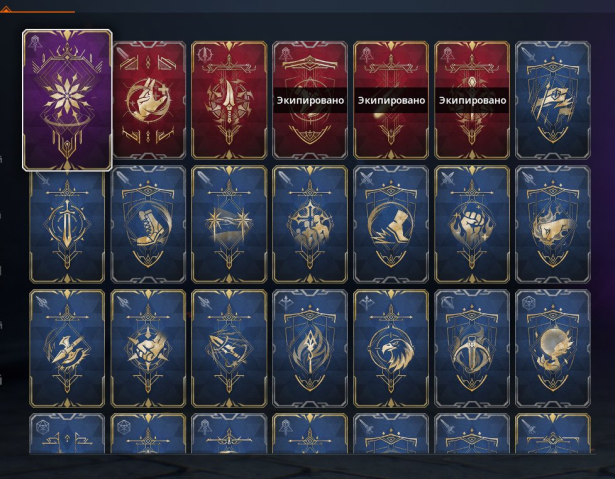Select the blue glowing orb card
The height and width of the screenshot is (479, 615).
click(553, 348)
